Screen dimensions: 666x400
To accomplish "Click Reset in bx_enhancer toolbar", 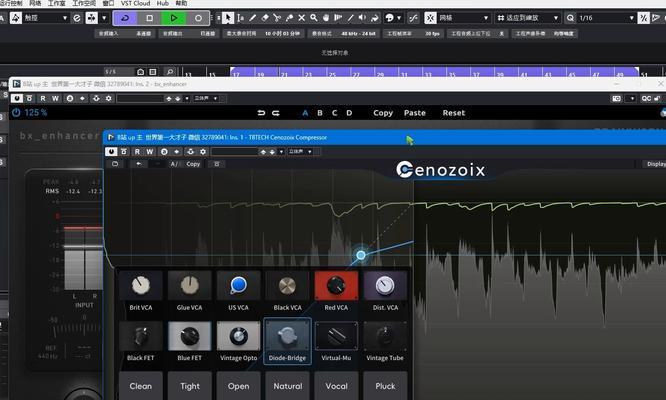I will tap(454, 113).
